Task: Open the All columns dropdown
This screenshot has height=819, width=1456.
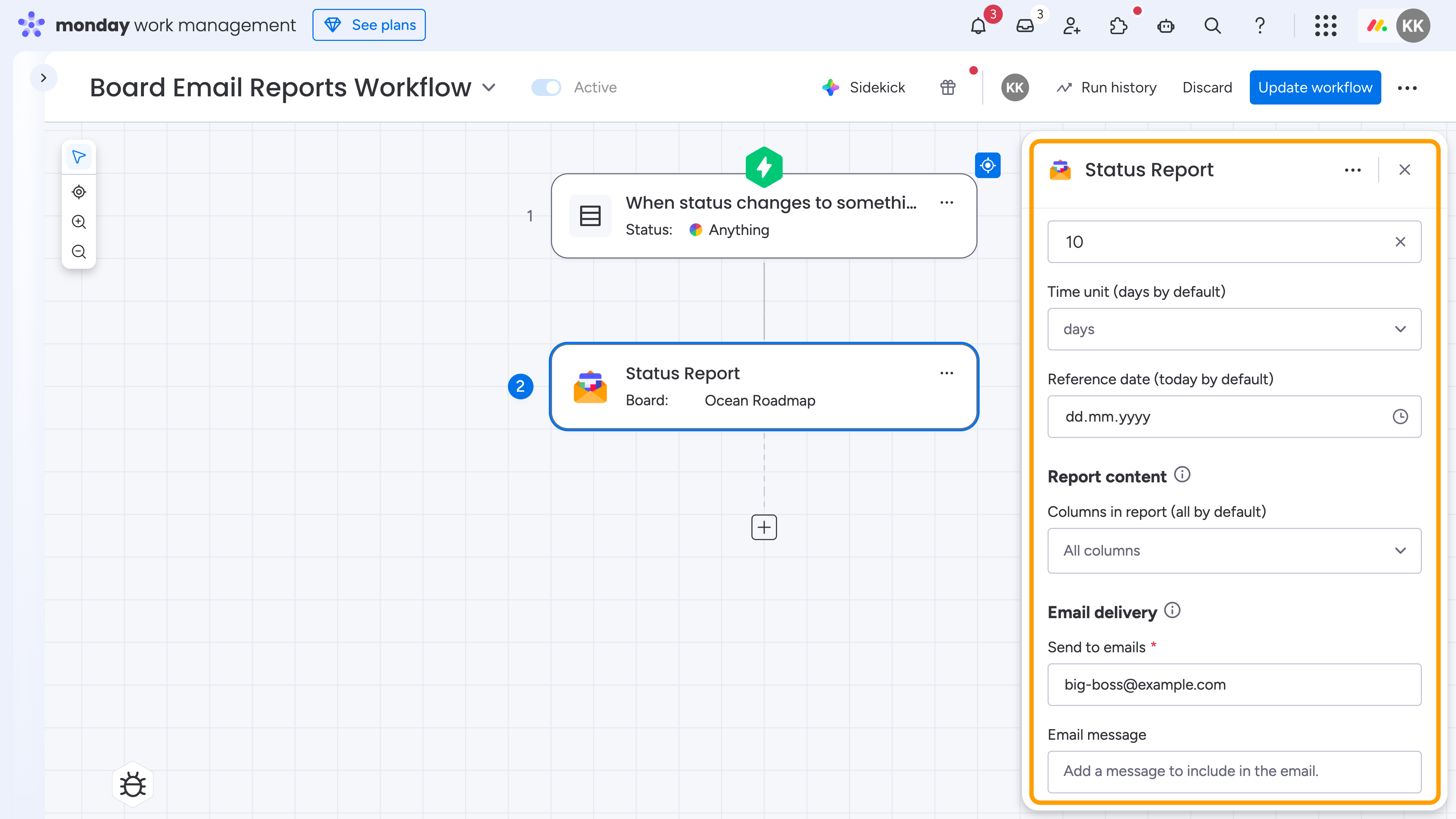Action: point(1234,551)
